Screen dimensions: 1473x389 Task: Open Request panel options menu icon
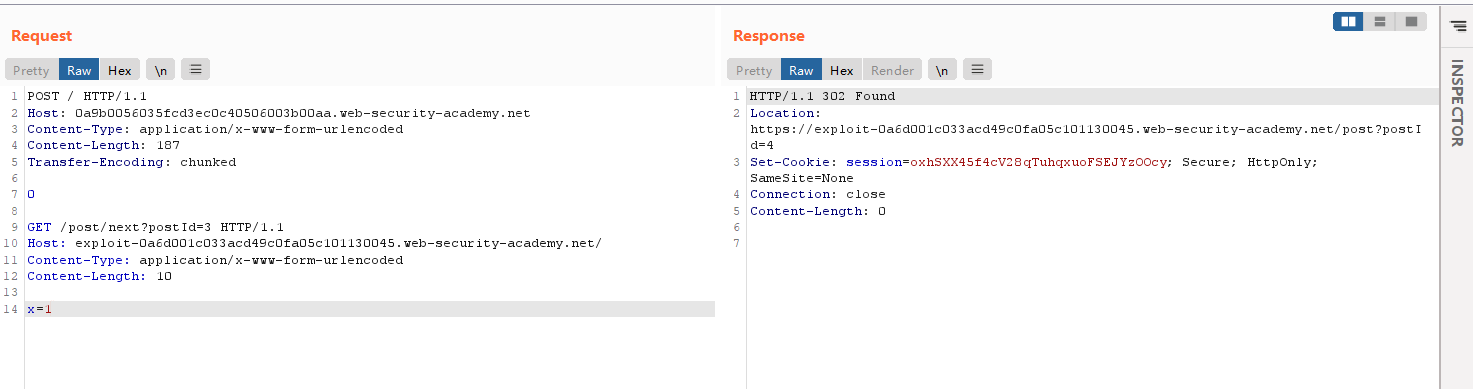tap(195, 70)
